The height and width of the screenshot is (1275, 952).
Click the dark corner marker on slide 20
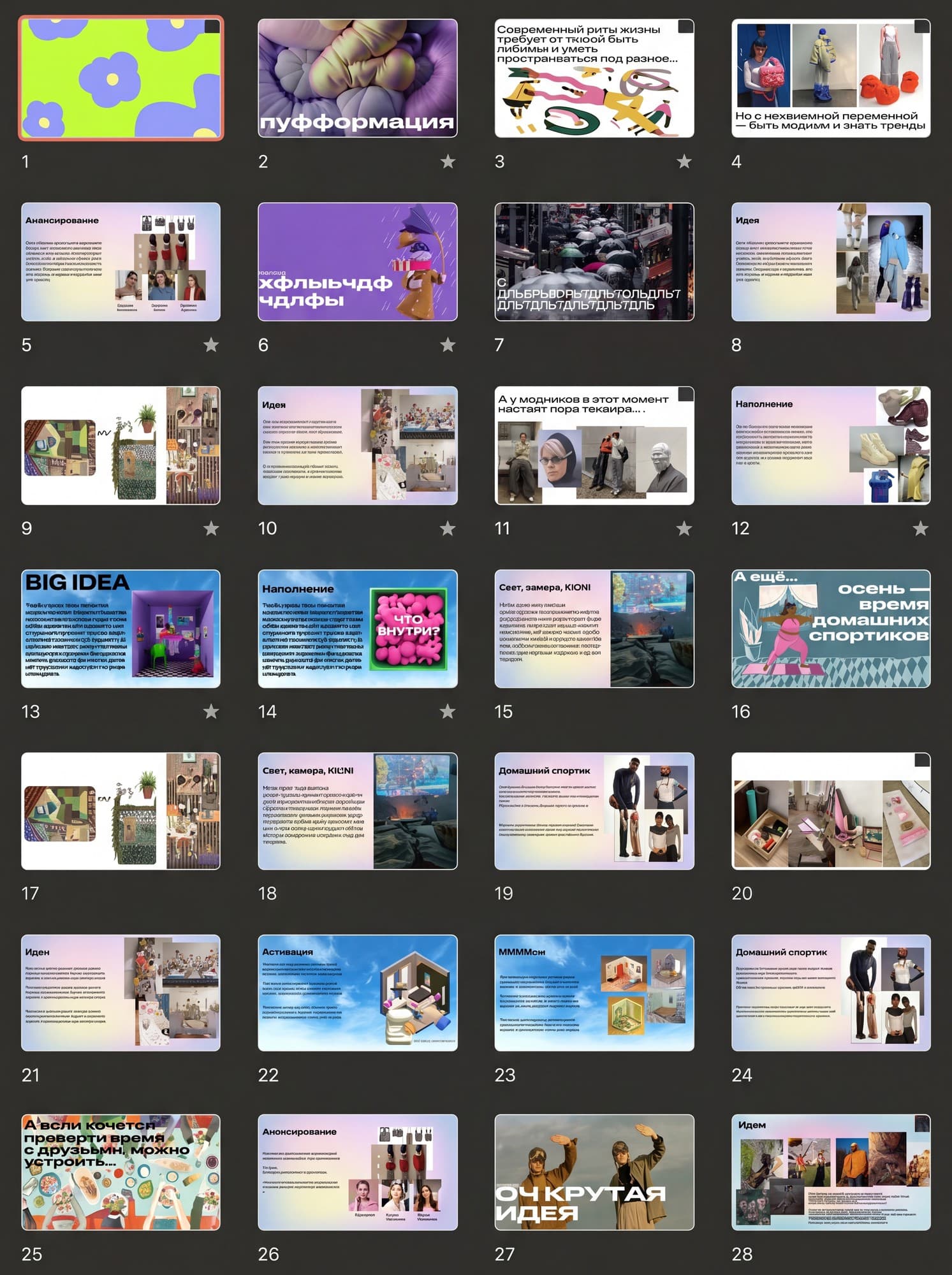coord(922,760)
